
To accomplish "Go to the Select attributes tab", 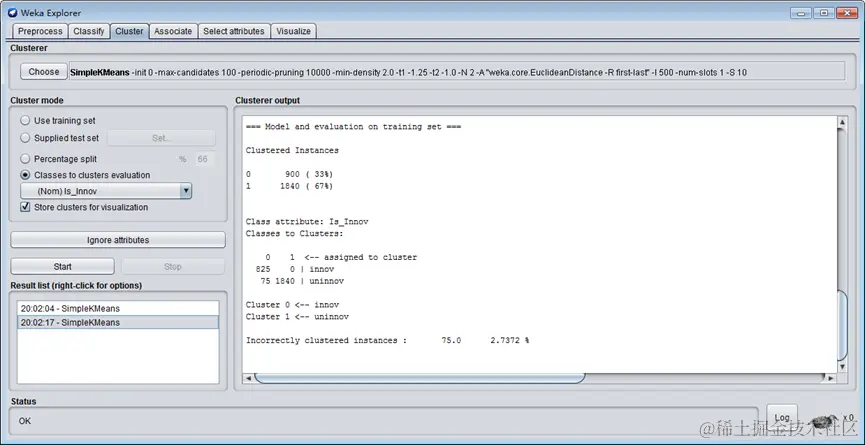I will pyautogui.click(x=234, y=31).
